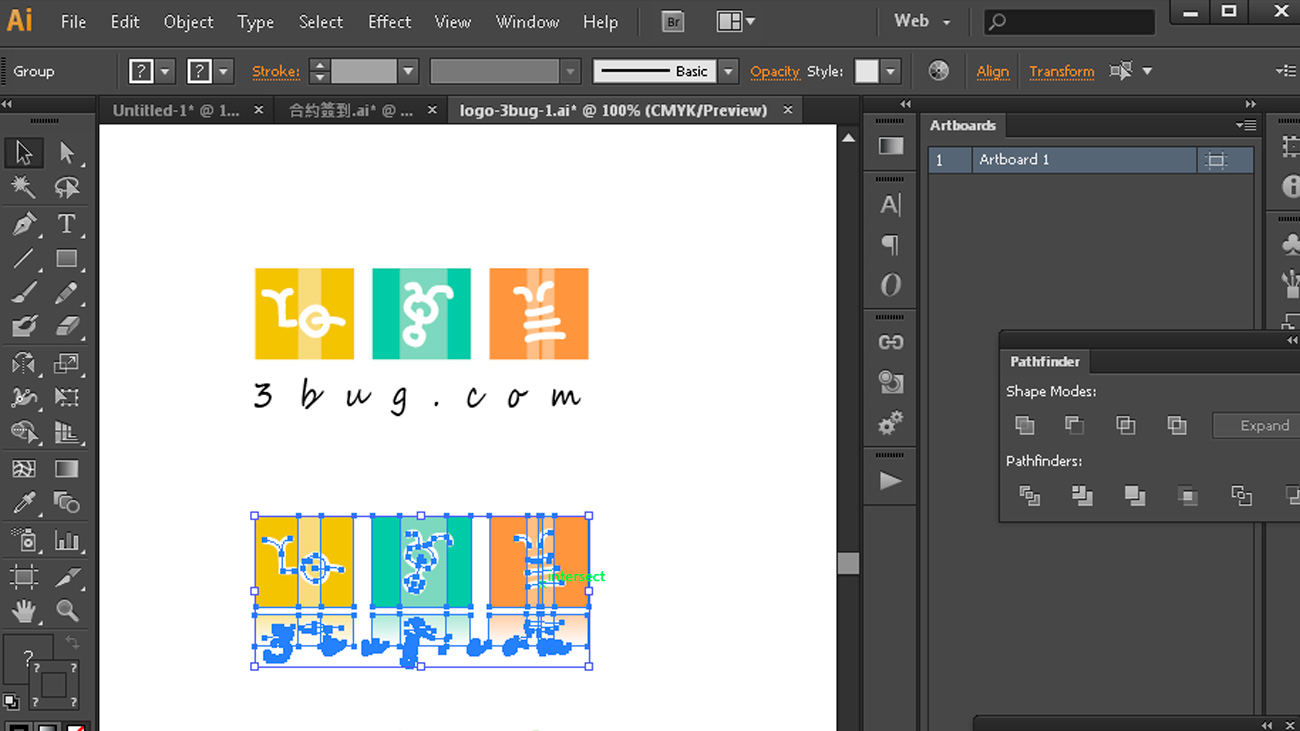Image resolution: width=1300 pixels, height=731 pixels.
Task: Select the Pencil tool
Action: pos(67,293)
